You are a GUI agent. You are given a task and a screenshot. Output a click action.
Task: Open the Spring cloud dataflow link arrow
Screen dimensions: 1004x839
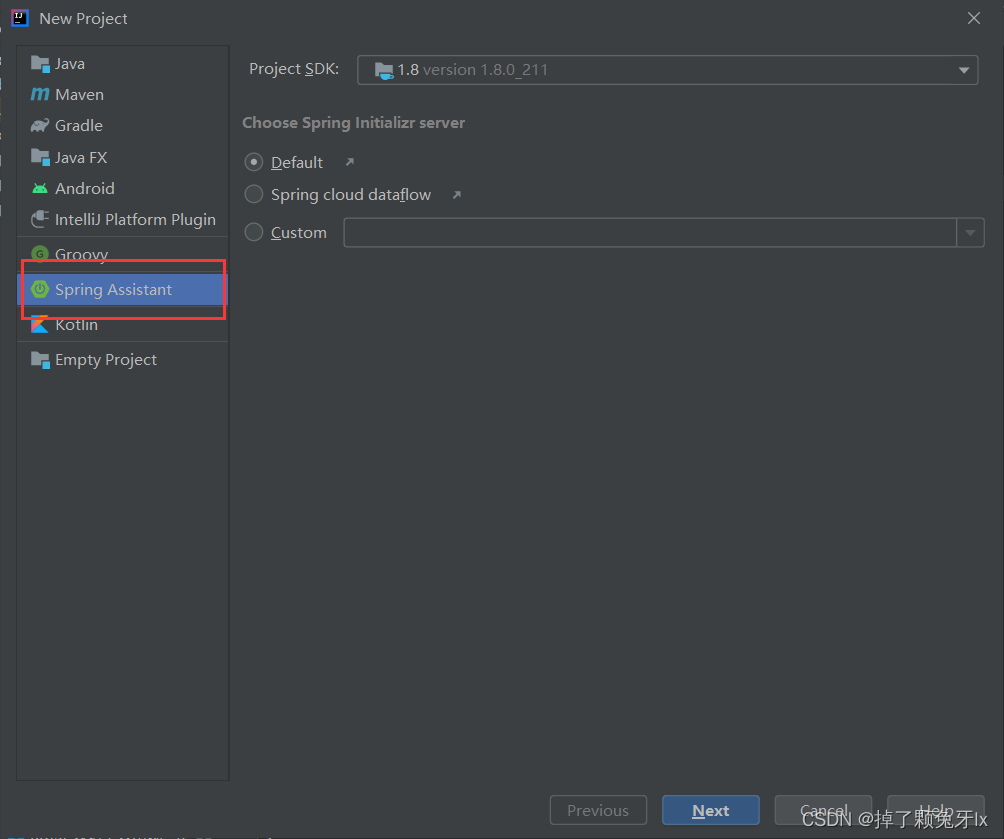pyautogui.click(x=457, y=195)
